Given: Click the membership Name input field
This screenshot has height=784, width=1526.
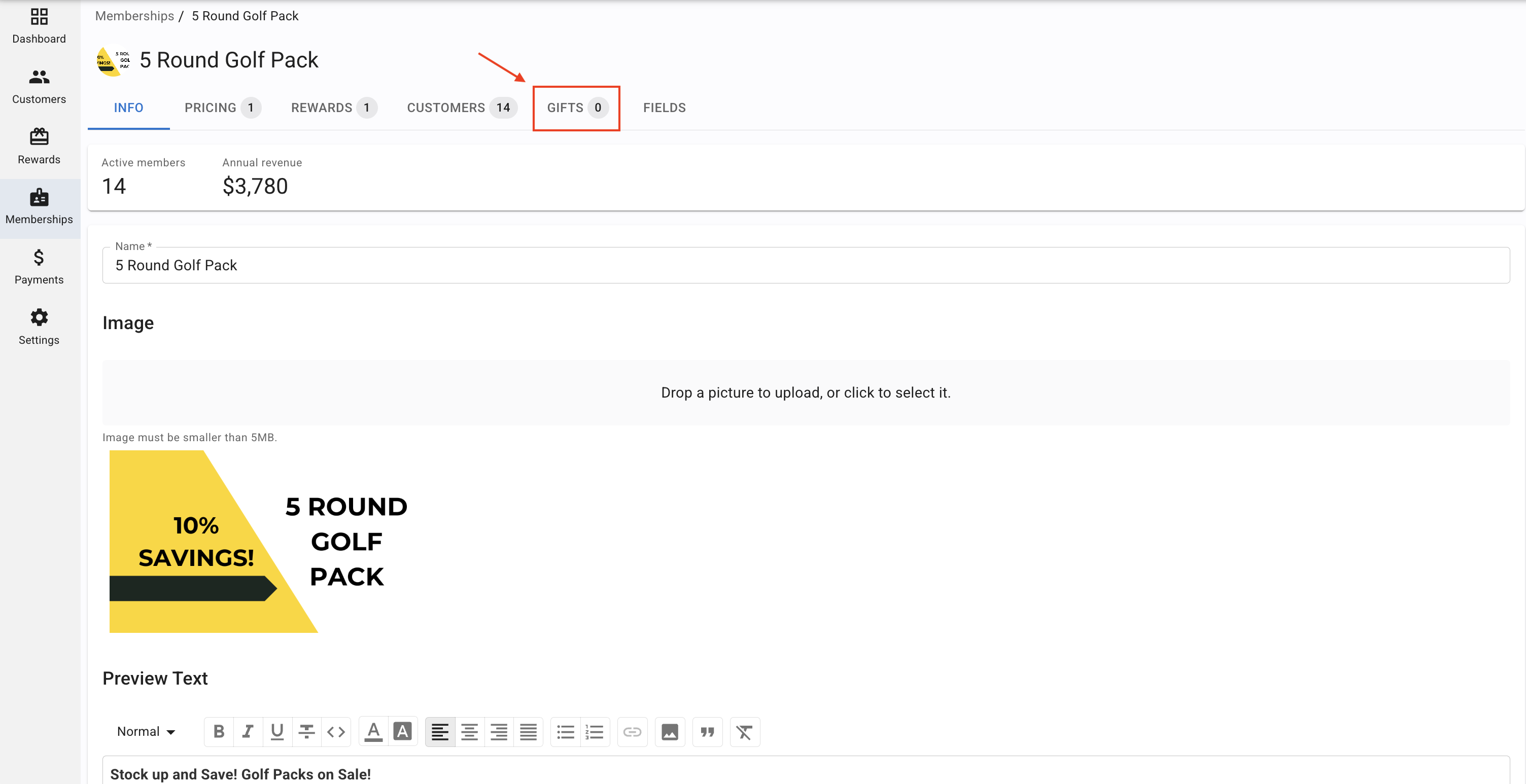Looking at the screenshot, I should (806, 265).
